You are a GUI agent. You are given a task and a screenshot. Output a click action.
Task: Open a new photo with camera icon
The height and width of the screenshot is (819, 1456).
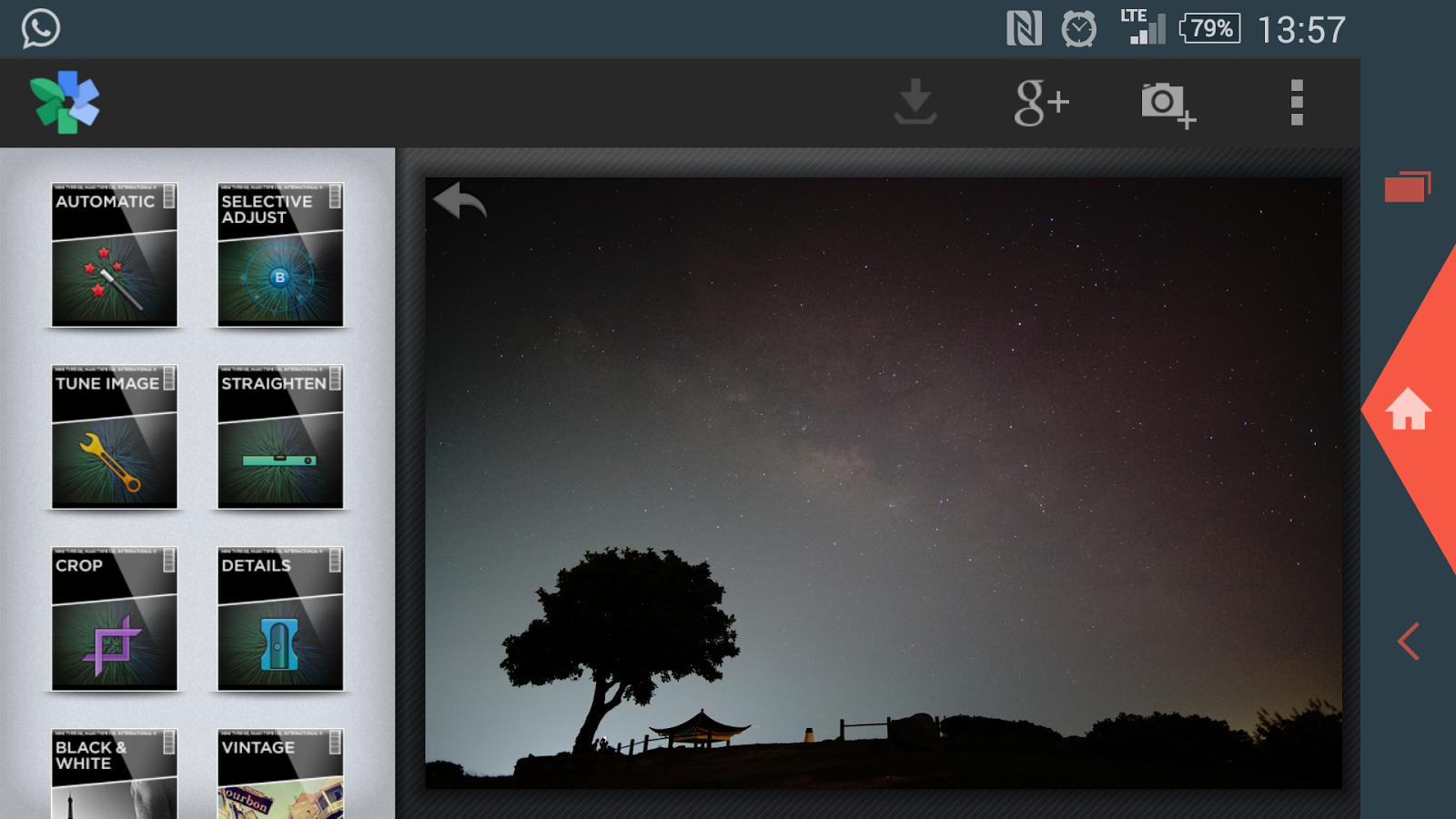[1168, 105]
